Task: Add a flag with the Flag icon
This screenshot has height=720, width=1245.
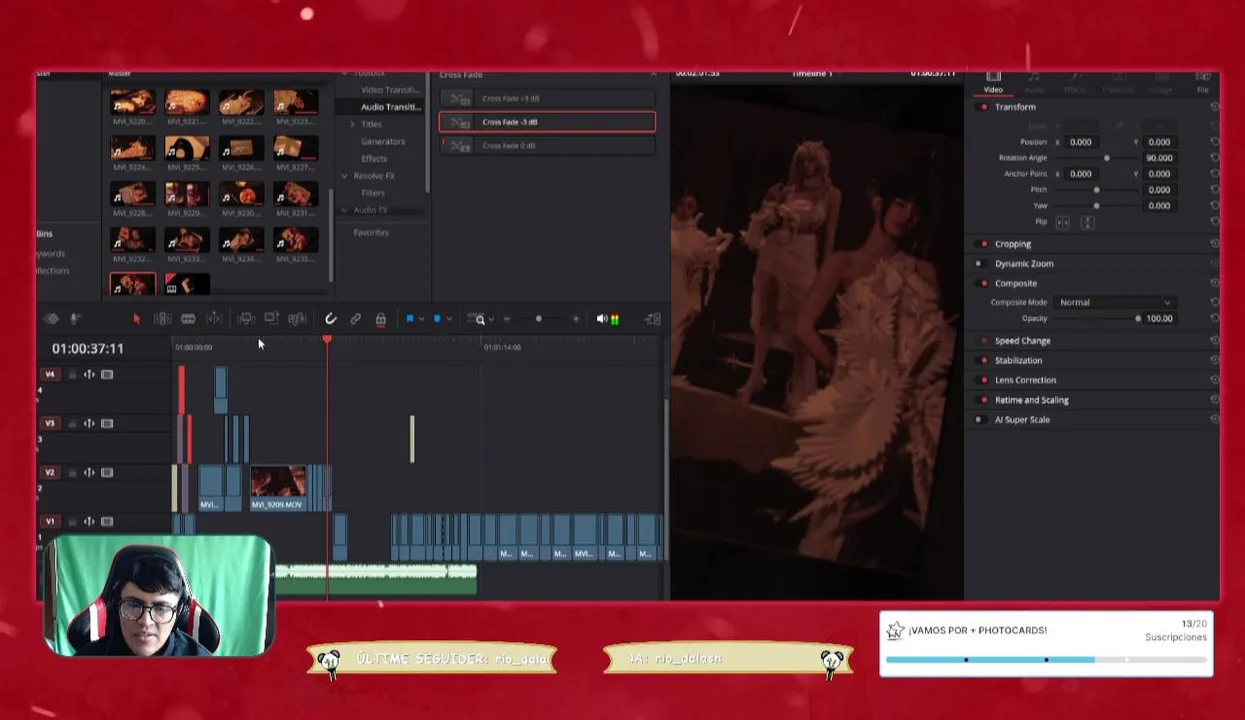Action: [409, 319]
